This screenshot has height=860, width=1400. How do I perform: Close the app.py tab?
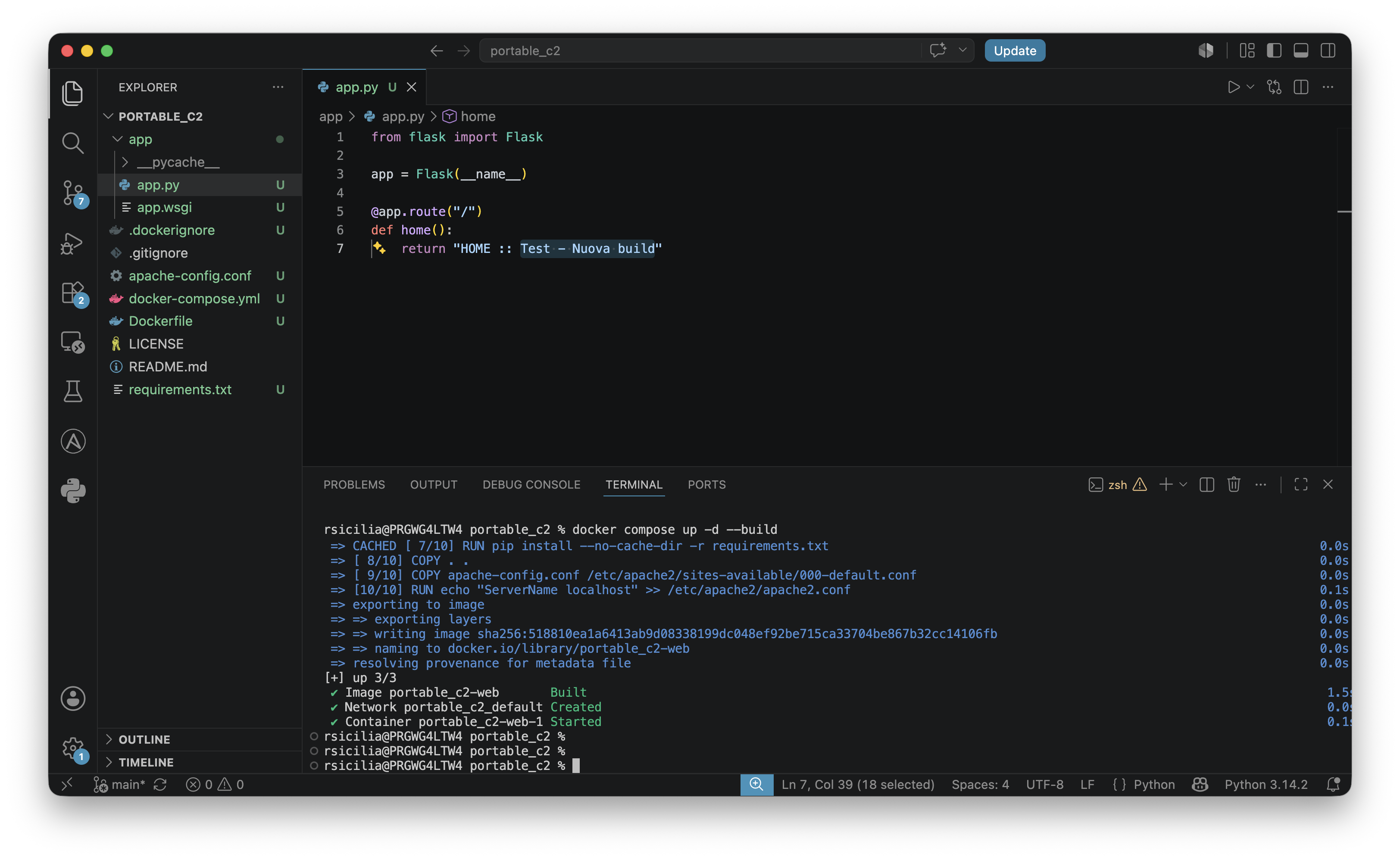411,87
